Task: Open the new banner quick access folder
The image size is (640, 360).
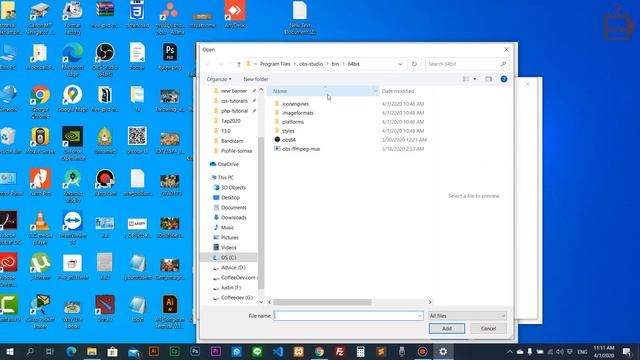Action: coord(234,91)
